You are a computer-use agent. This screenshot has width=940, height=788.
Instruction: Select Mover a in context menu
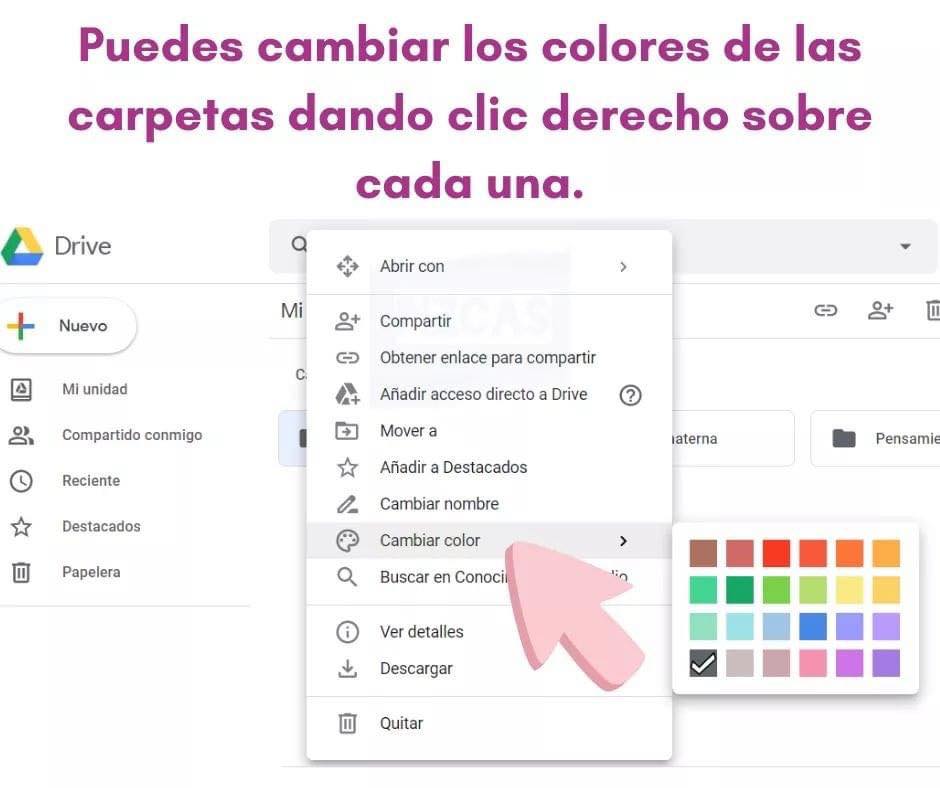click(x=408, y=431)
